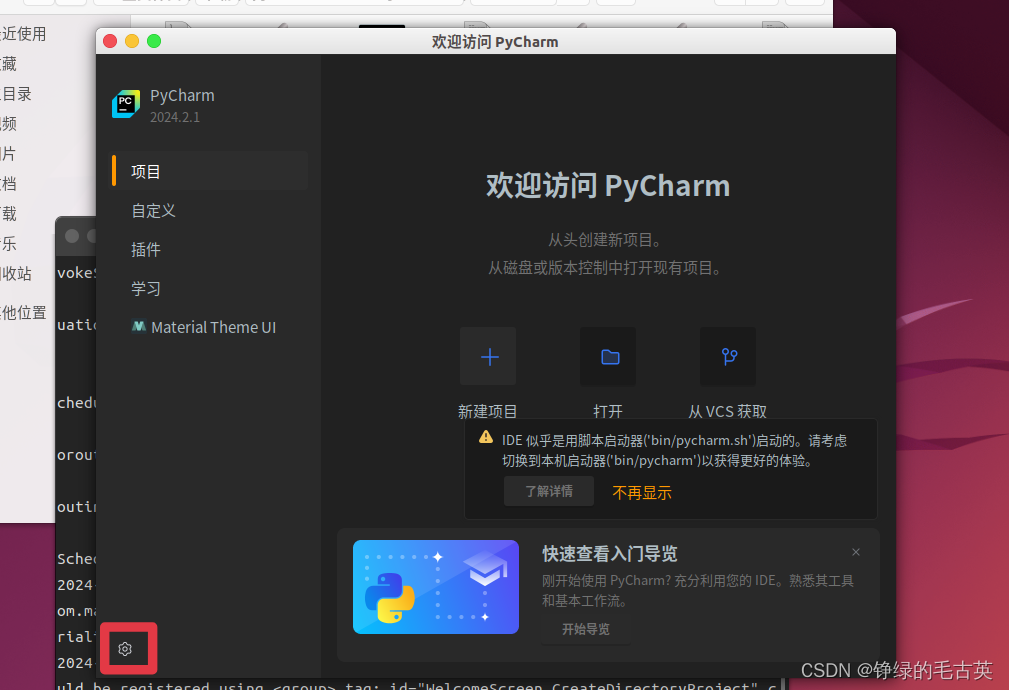This screenshot has width=1009, height=690.
Task: Select the 项目 tab in sidebar
Action: (x=210, y=171)
